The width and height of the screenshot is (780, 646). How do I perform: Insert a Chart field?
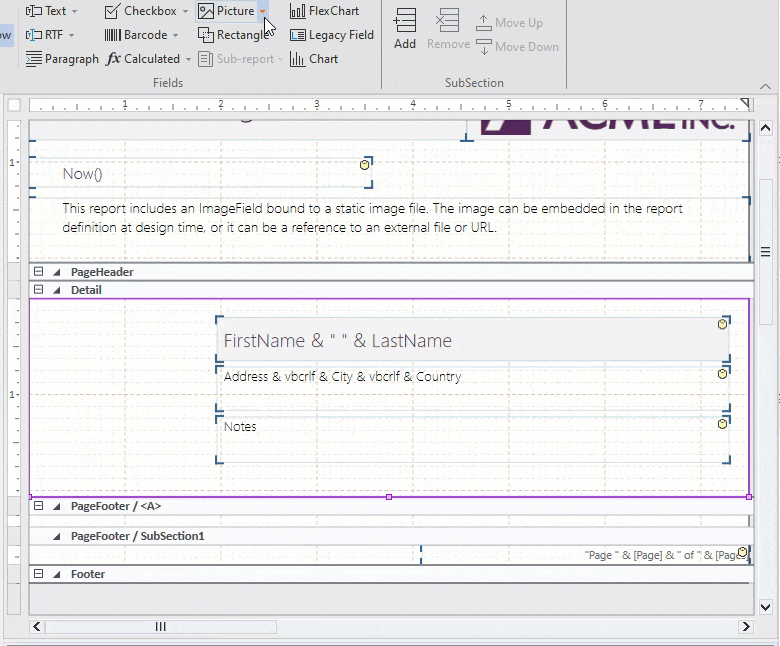click(x=314, y=59)
